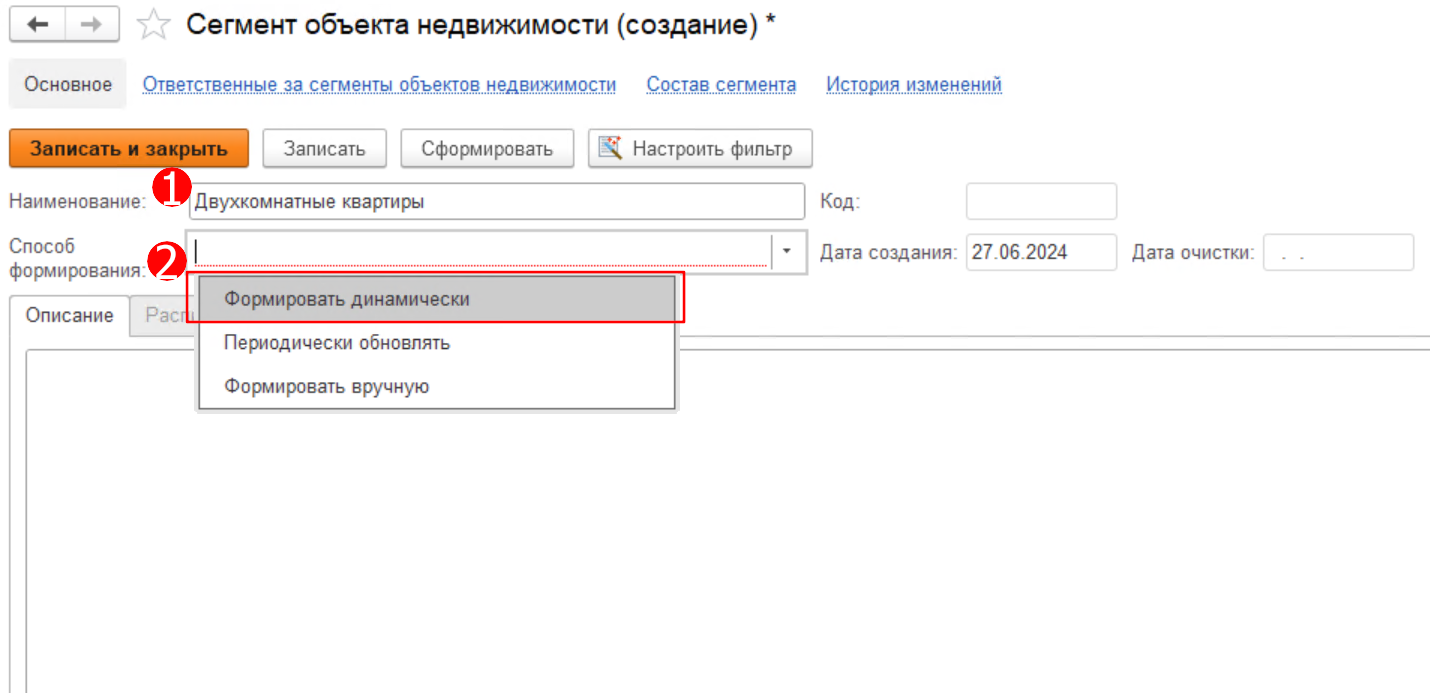Click the Записать button
This screenshot has width=1430, height=693.
[x=324, y=149]
